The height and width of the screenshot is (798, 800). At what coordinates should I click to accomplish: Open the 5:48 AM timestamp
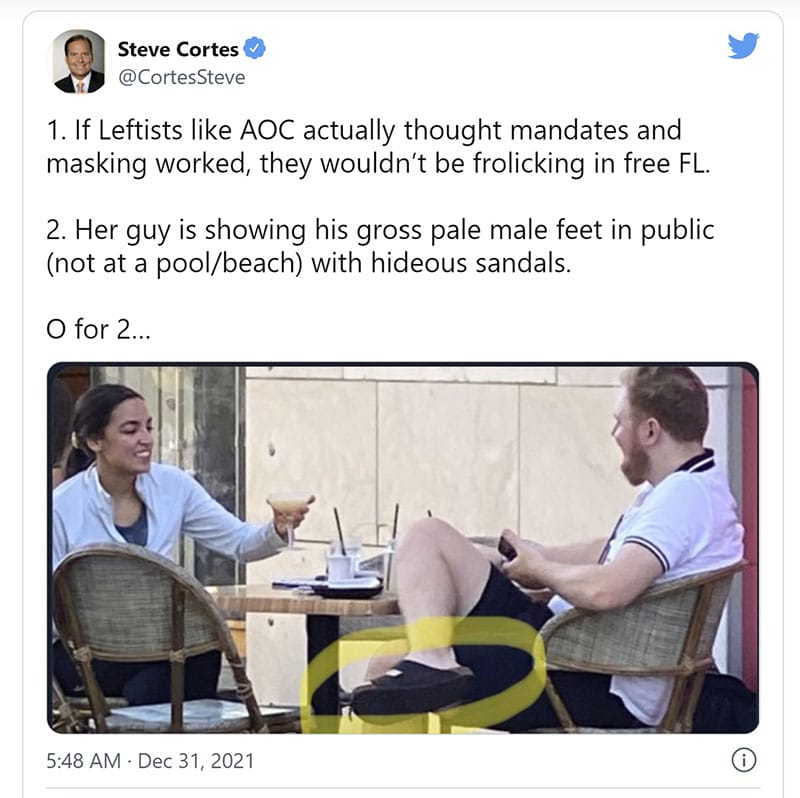coord(84,761)
